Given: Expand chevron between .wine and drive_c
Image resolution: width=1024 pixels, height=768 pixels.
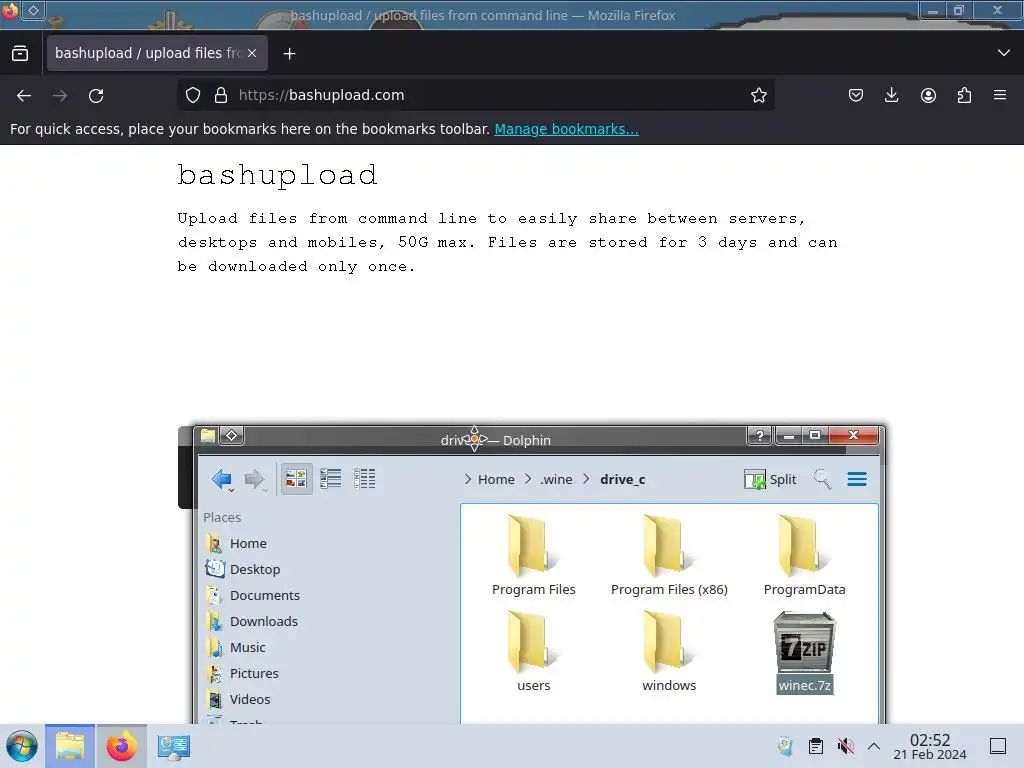Looking at the screenshot, I should pos(586,479).
